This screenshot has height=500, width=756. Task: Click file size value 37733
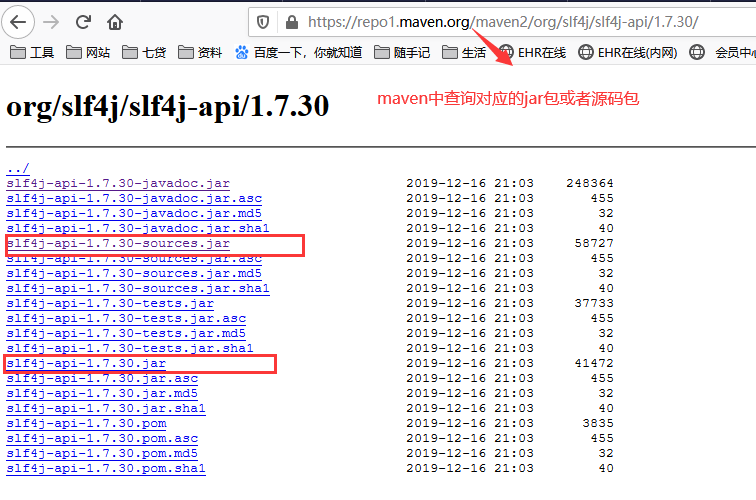[x=594, y=303]
